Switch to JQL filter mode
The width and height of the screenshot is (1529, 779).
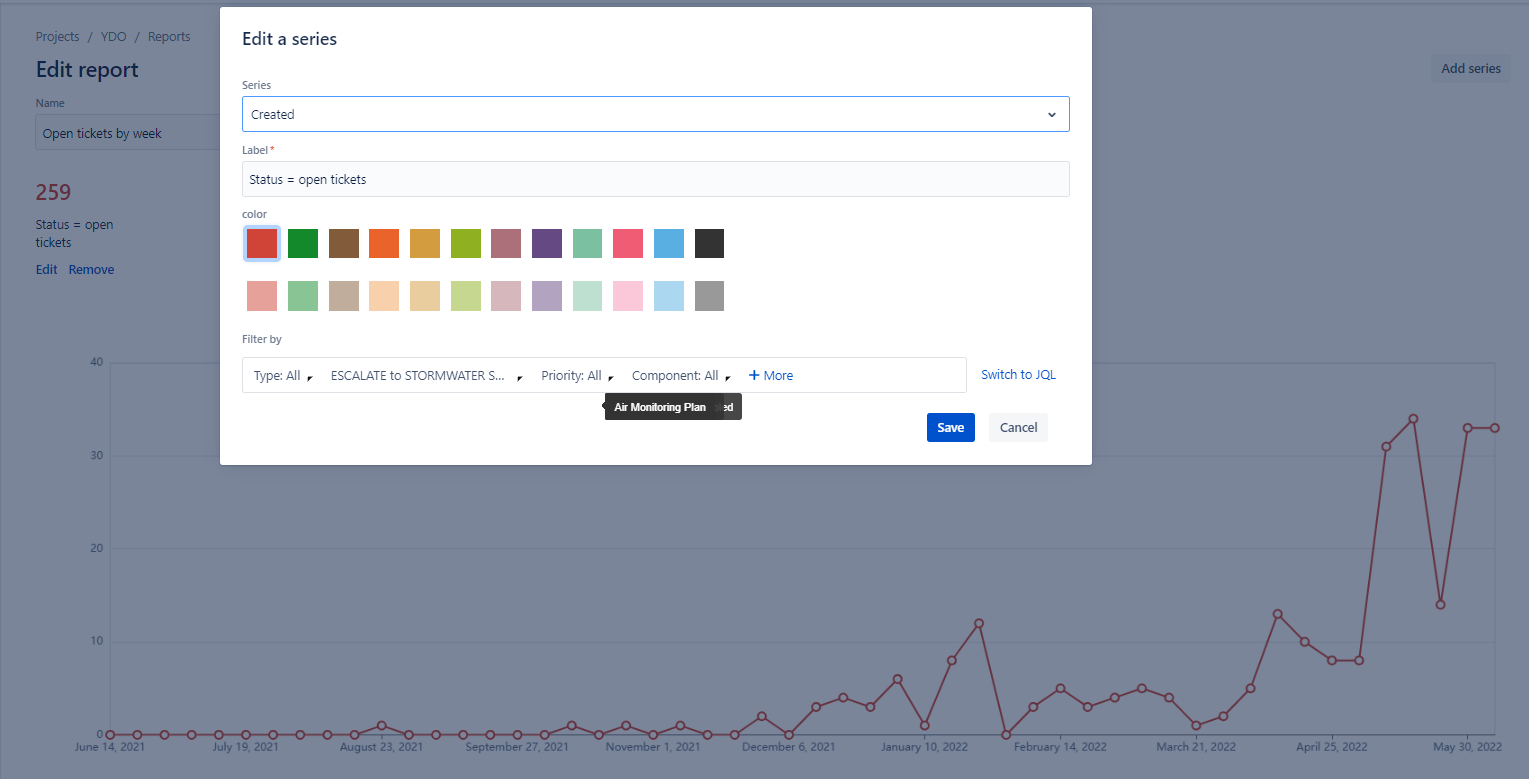(1018, 375)
